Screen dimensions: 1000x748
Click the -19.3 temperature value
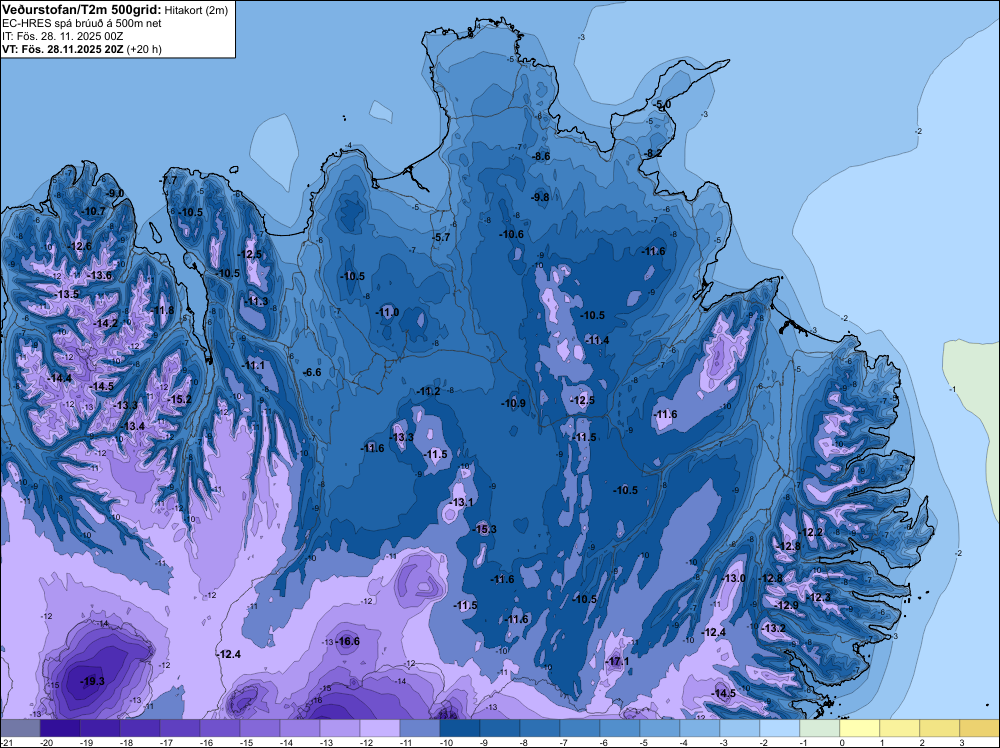coord(92,682)
